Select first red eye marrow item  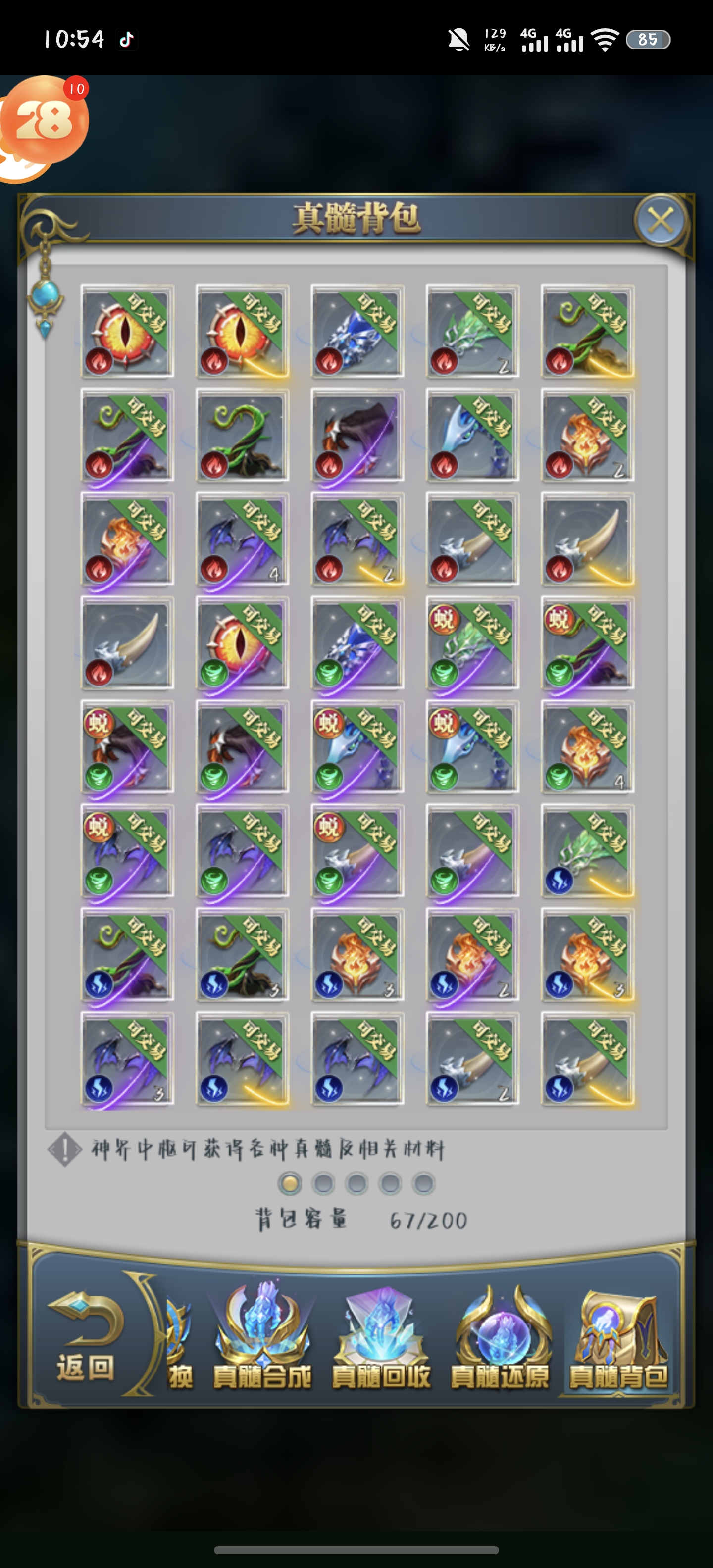coord(127,331)
